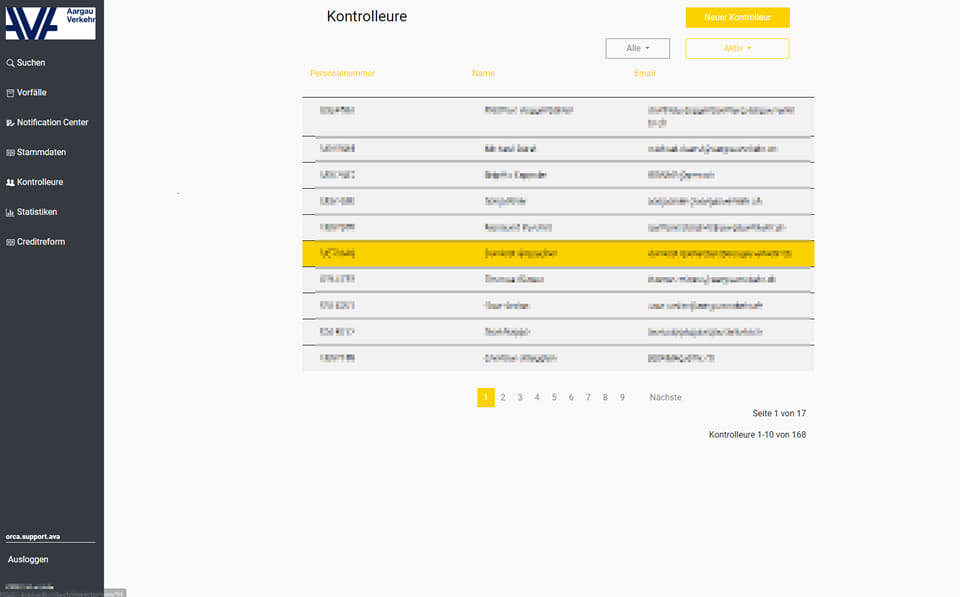Sort by the Name column header
The height and width of the screenshot is (597, 960).
point(483,73)
